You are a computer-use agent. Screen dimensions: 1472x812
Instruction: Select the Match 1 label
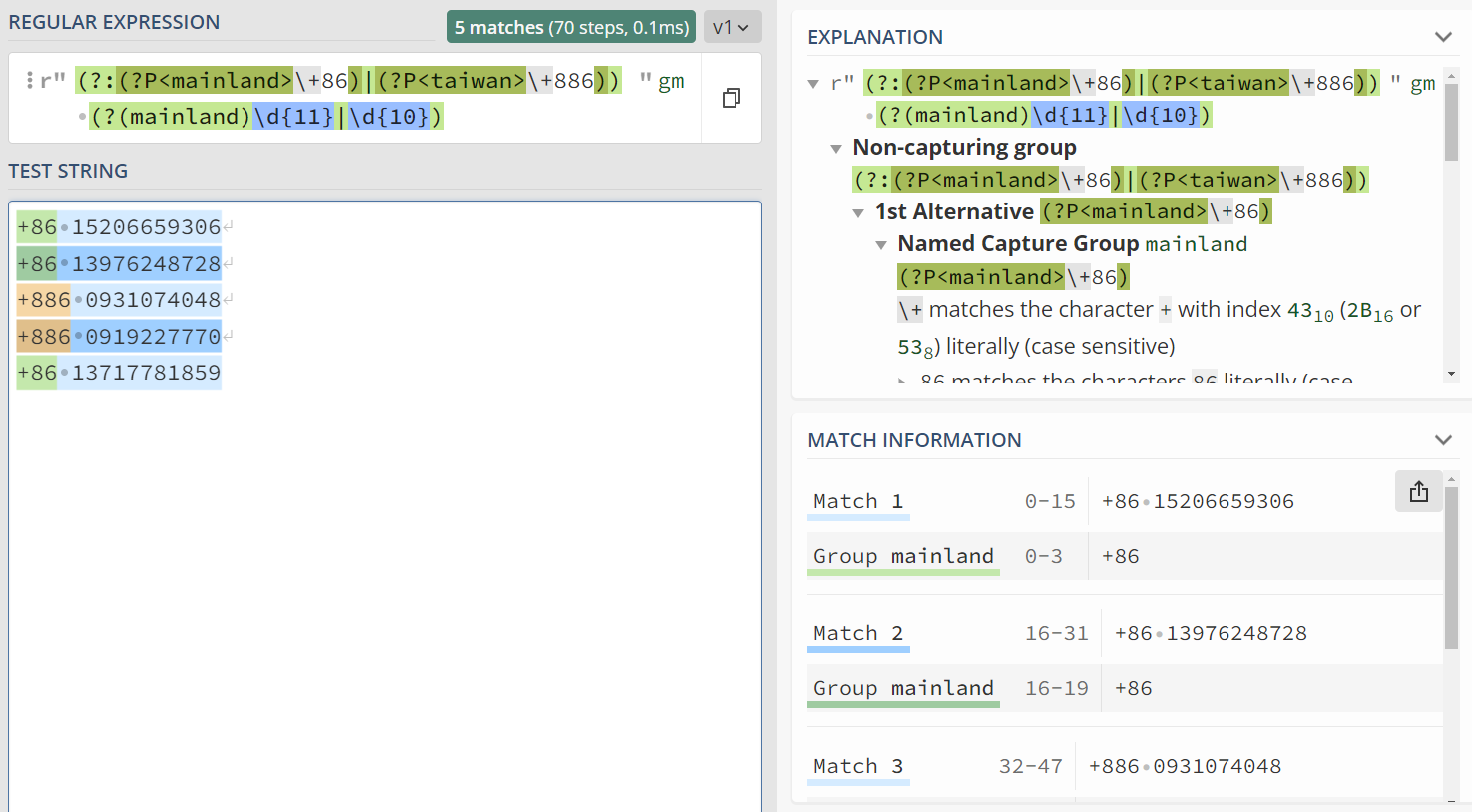(x=857, y=501)
